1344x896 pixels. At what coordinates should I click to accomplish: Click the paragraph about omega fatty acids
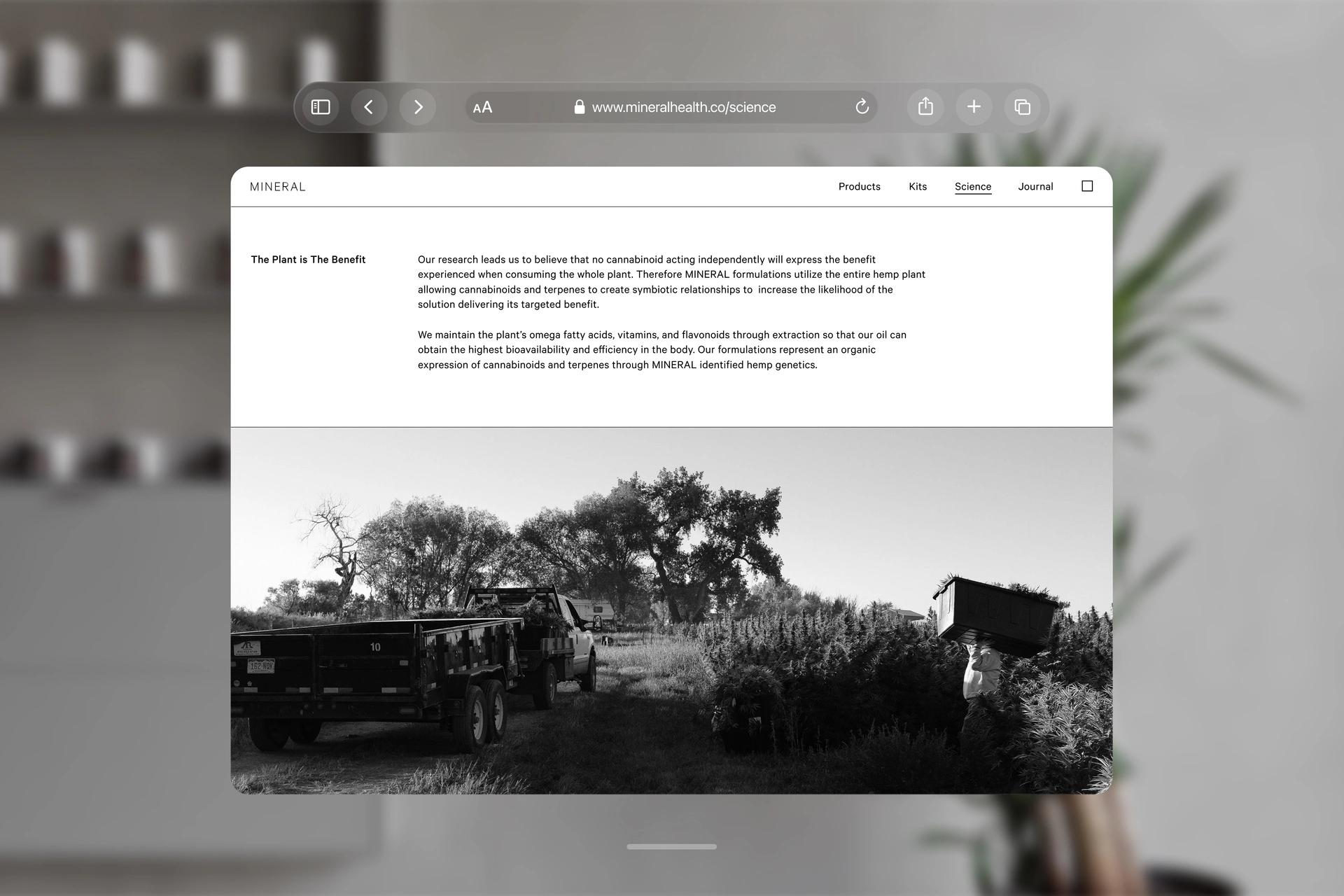click(x=661, y=350)
